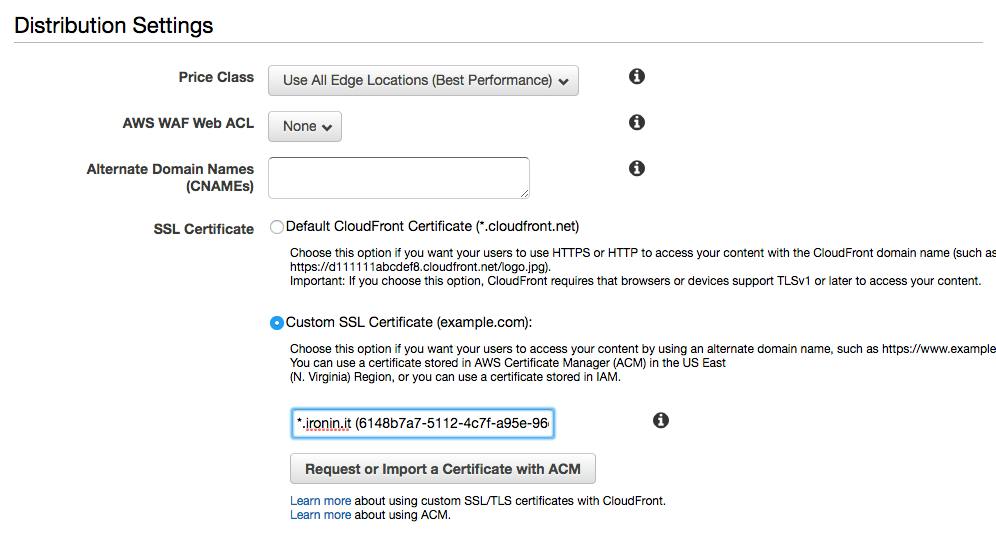
Task: Open the Price Class dropdown
Action: click(423, 81)
